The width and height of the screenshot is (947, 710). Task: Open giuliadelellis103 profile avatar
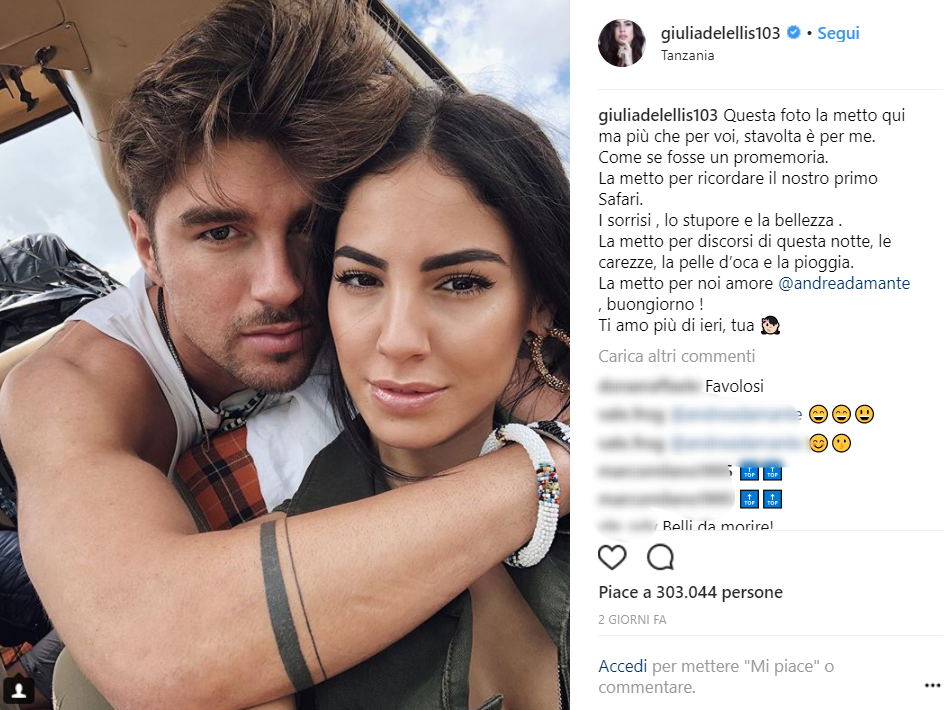[x=621, y=43]
